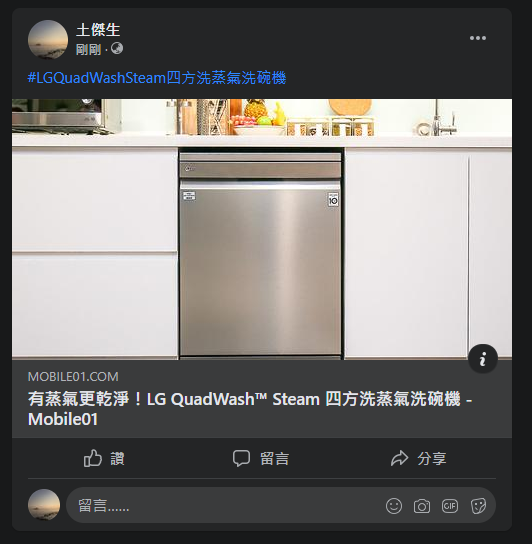
Task: Click the 分享 share arrow icon
Action: 399,458
